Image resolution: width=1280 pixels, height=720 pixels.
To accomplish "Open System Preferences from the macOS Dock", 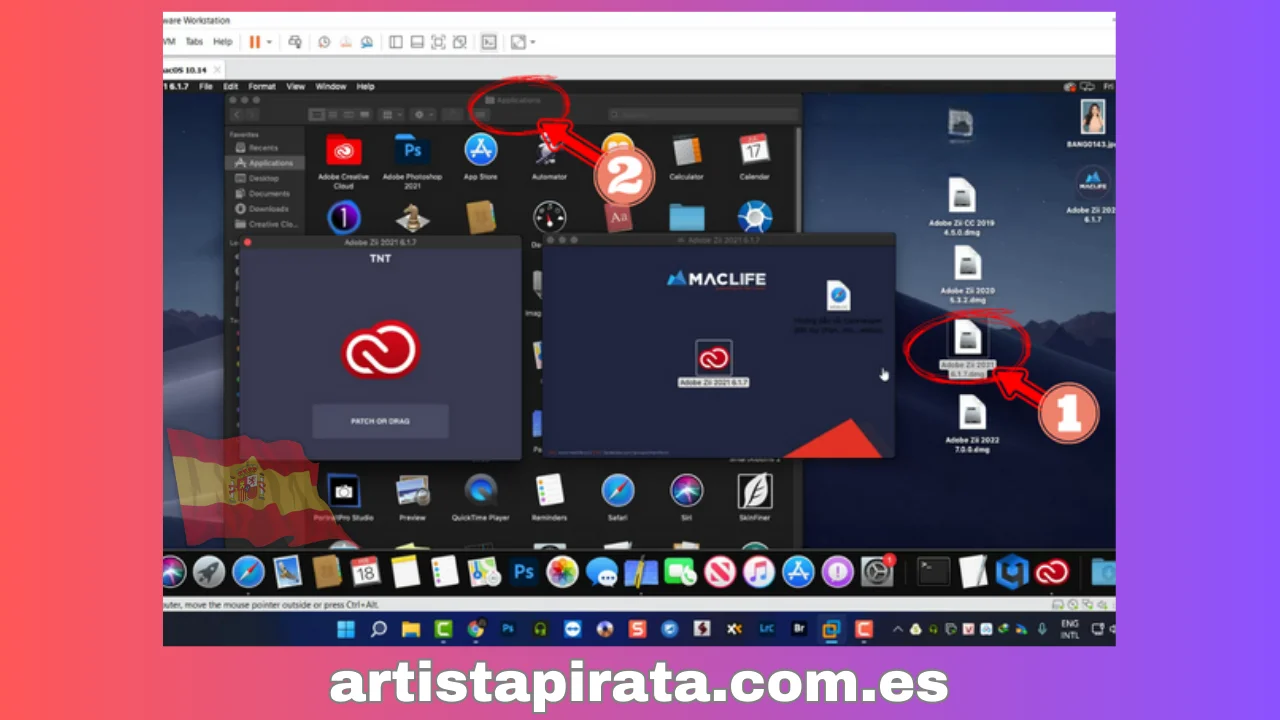I will [x=877, y=572].
